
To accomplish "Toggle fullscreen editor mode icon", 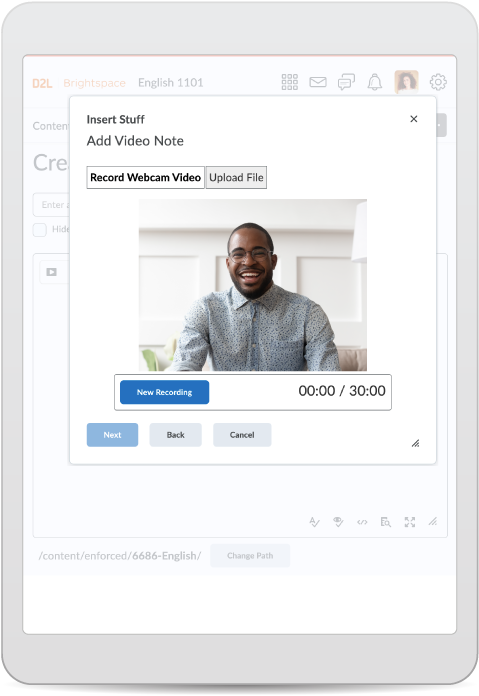I will [410, 522].
